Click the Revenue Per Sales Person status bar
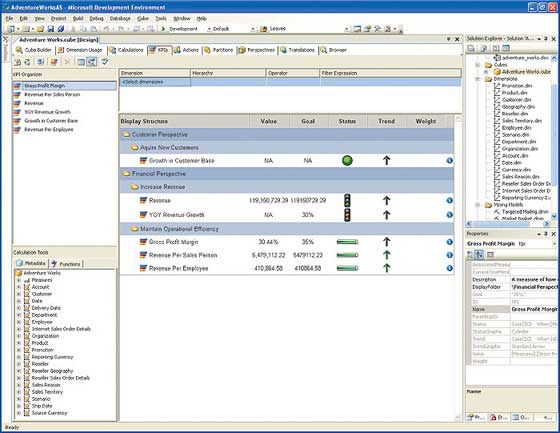This screenshot has height=433, width=560. [x=347, y=255]
